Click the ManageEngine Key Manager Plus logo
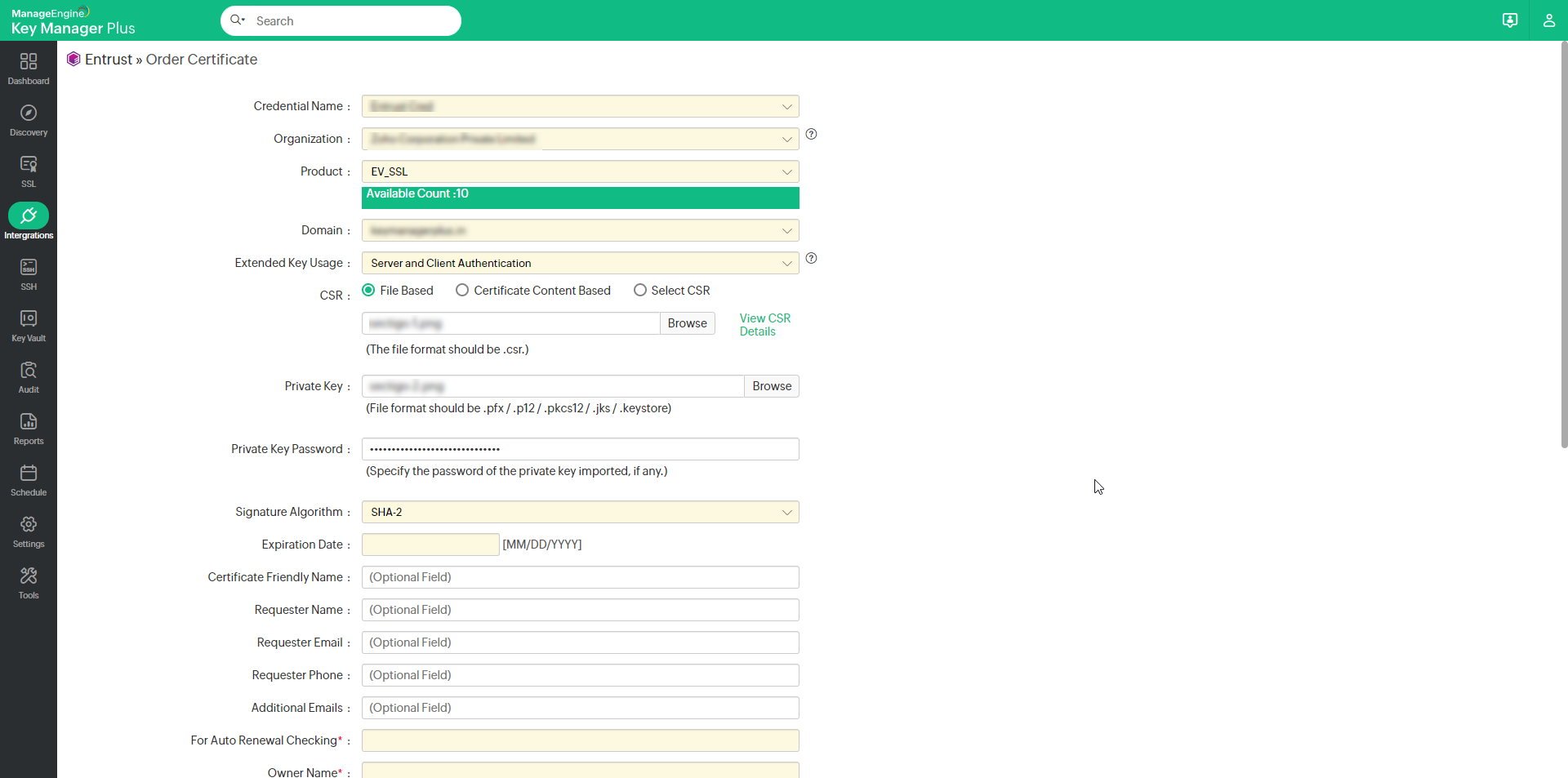This screenshot has height=778, width=1568. (x=73, y=21)
